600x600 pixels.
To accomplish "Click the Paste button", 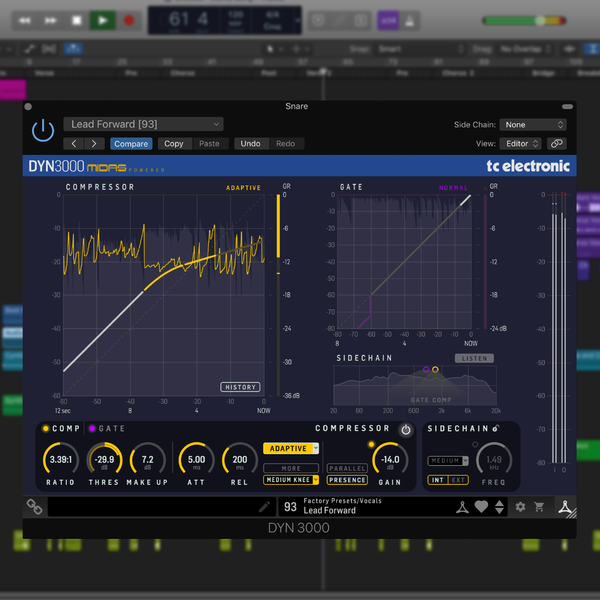I will [x=210, y=144].
